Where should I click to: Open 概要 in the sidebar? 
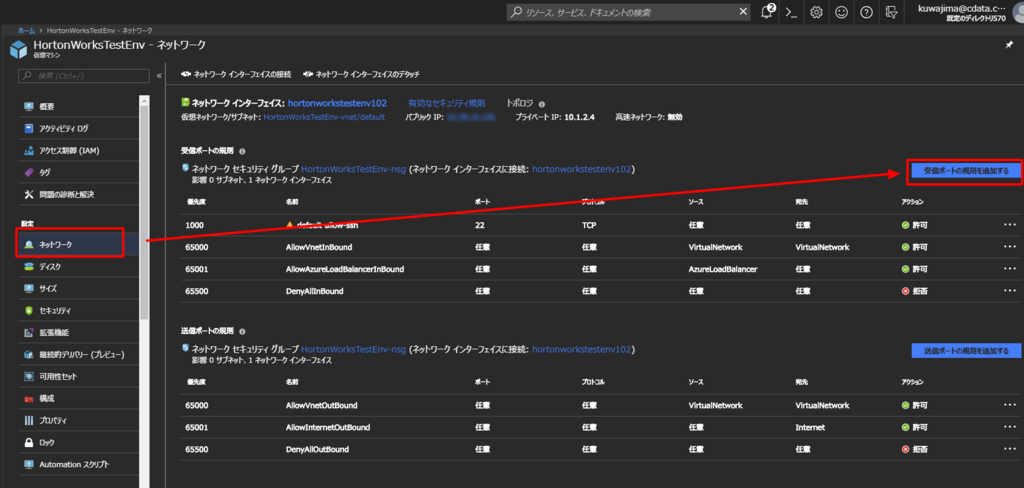click(78, 106)
